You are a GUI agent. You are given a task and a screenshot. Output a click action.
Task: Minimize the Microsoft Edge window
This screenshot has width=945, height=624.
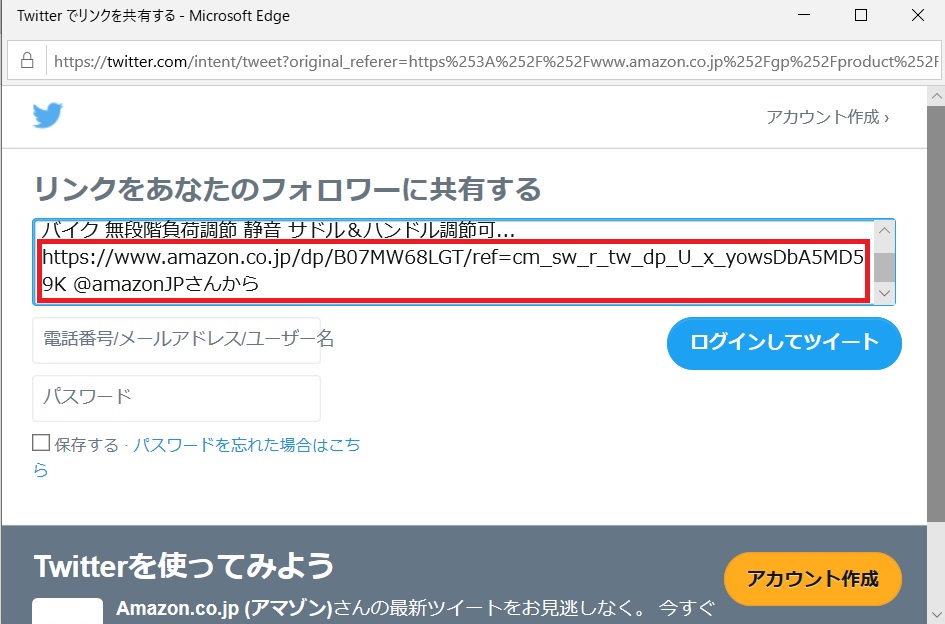[804, 15]
